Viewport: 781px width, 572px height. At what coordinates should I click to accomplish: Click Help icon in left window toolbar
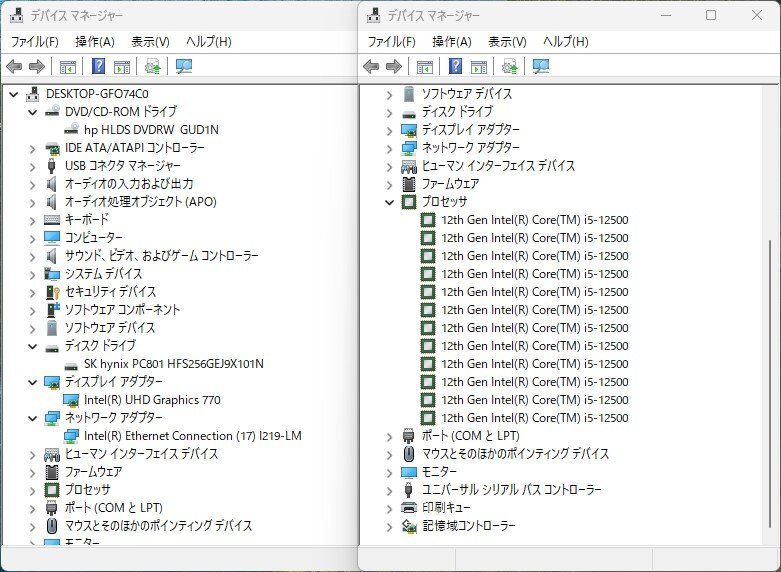click(99, 66)
